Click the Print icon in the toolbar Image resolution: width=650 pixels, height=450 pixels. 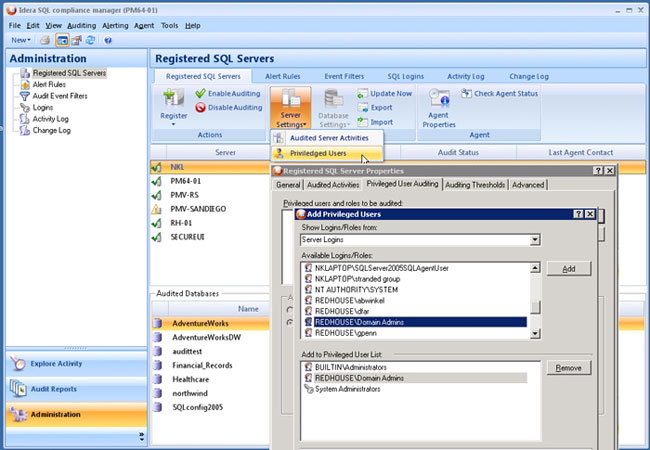click(45, 40)
